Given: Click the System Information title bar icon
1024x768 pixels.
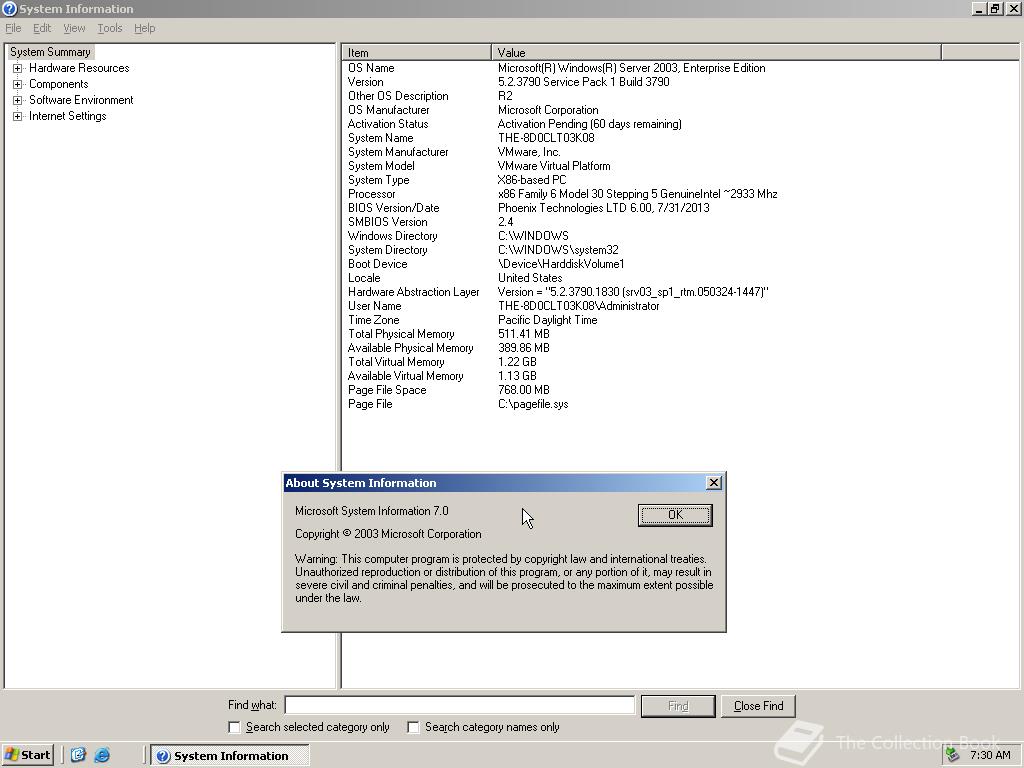Looking at the screenshot, I should click(x=9, y=8).
